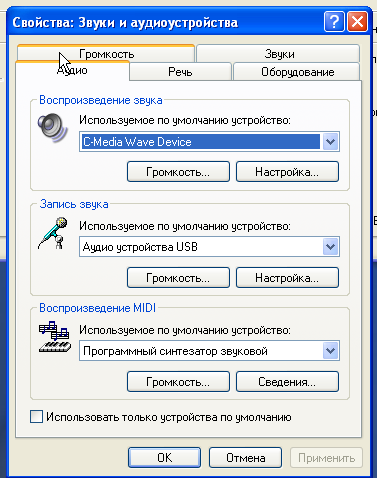Viewport: 377px width, 478px height.
Task: Click the Сведения button
Action: [287, 382]
